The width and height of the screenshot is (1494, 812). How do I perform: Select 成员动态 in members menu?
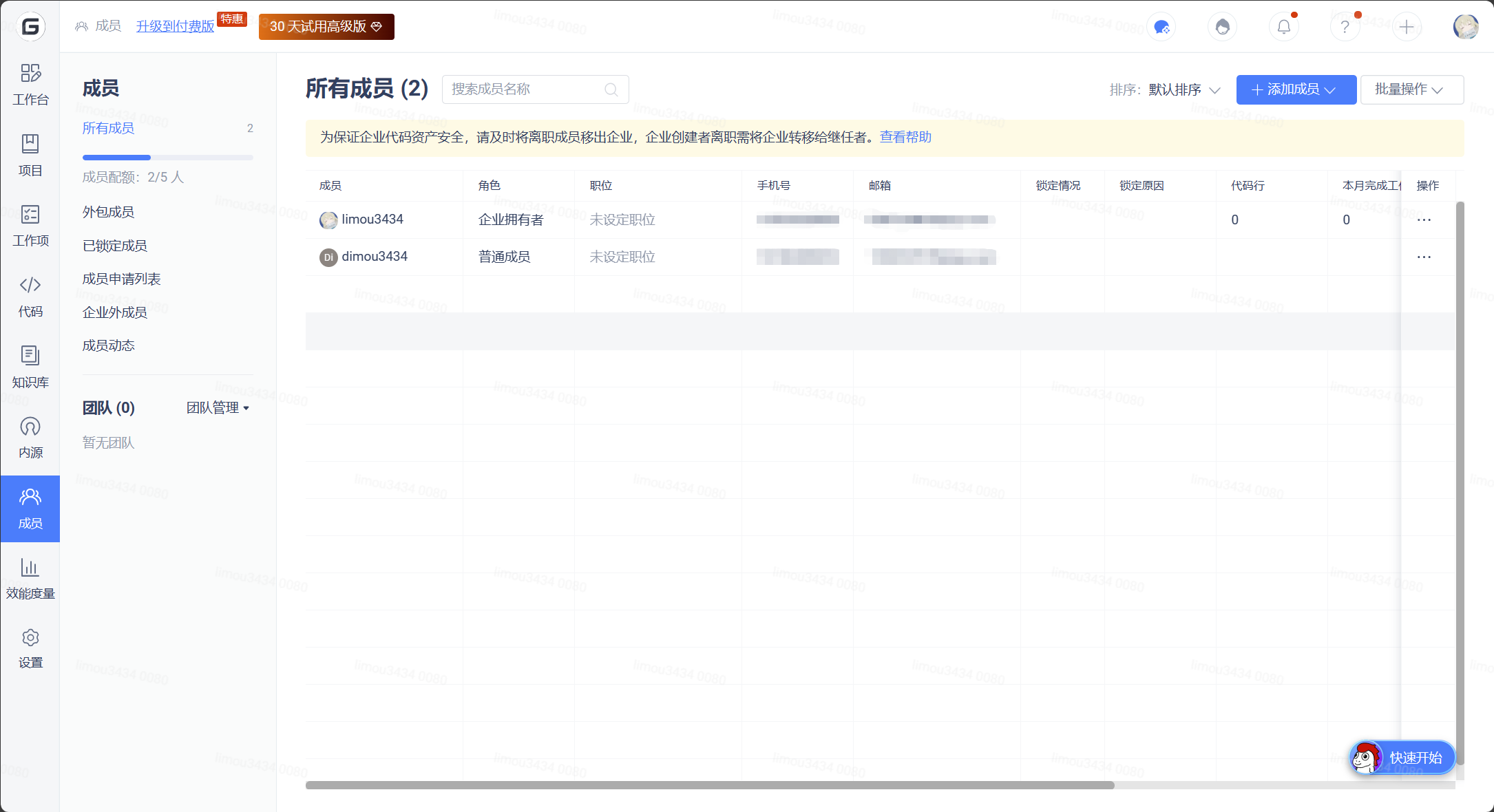click(108, 345)
